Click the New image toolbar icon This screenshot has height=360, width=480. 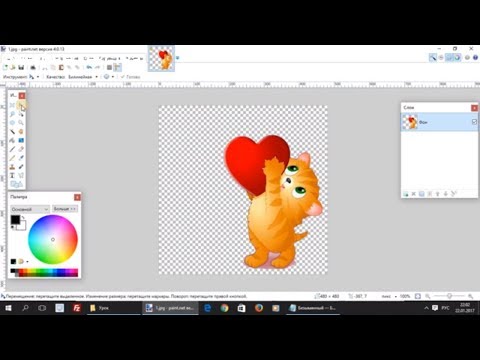tap(5, 67)
